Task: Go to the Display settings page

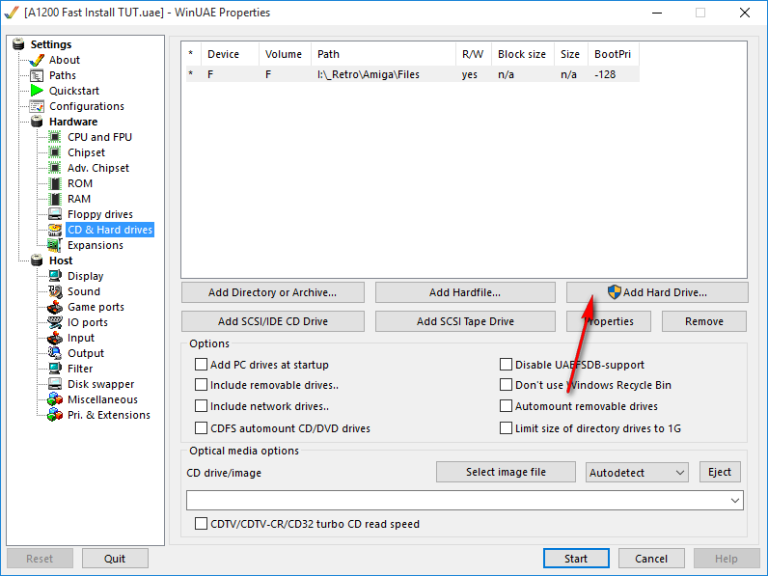Action: [85, 276]
